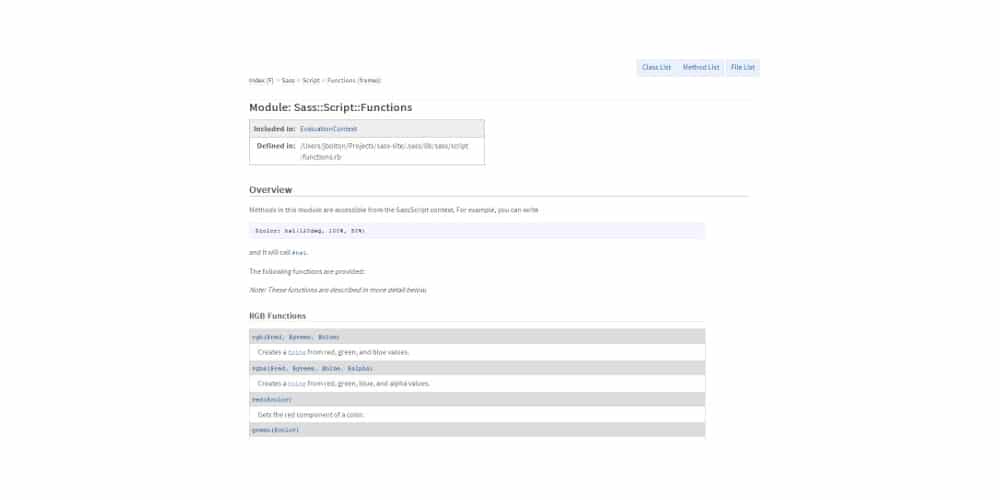Select the 'Defined in:' label
1000x500 pixels.
tap(276, 146)
